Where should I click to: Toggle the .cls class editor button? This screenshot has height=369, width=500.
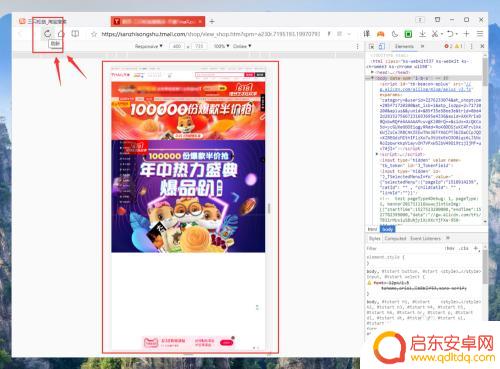464,248
